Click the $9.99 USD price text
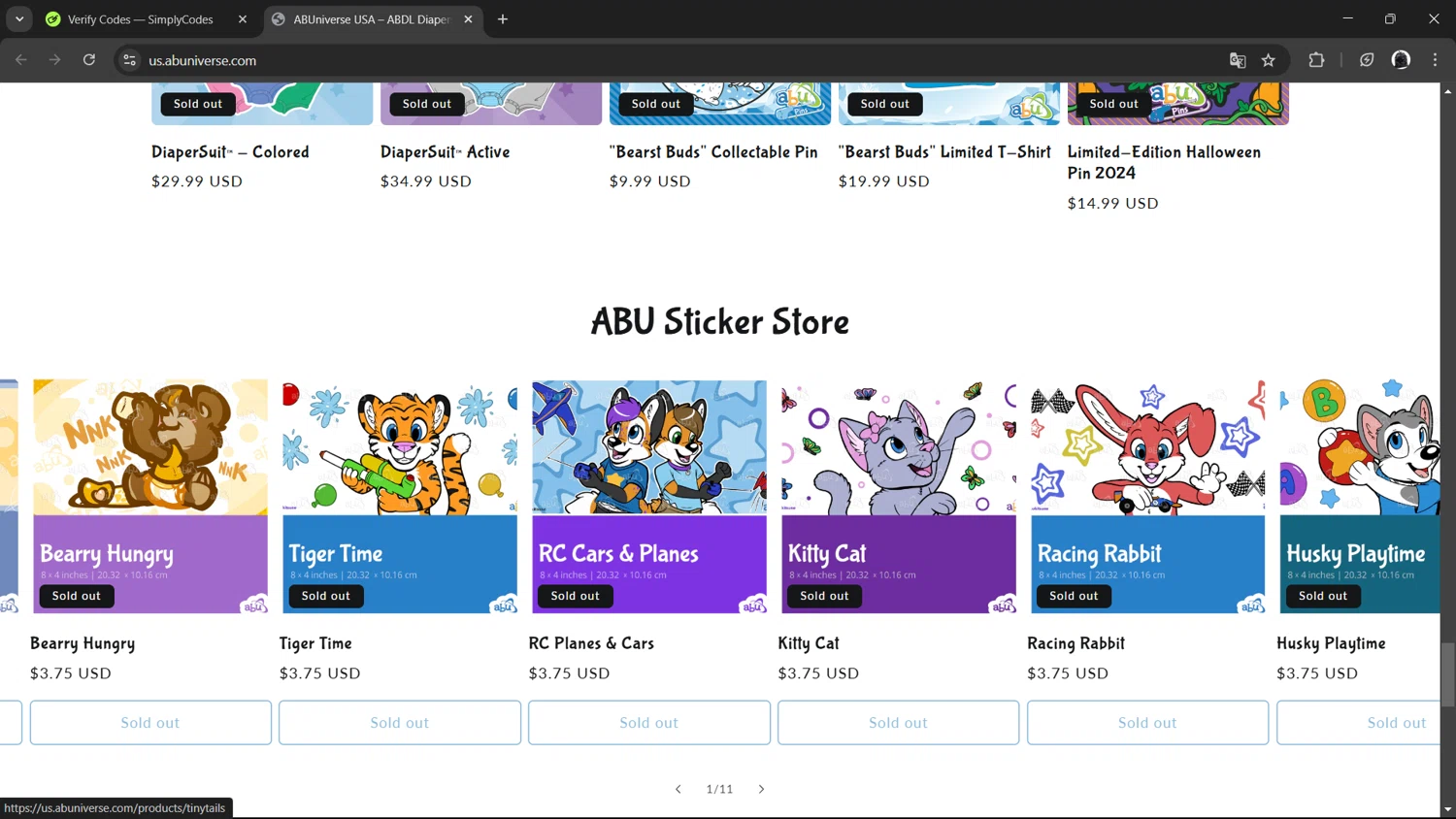The image size is (1456, 819). [x=650, y=181]
